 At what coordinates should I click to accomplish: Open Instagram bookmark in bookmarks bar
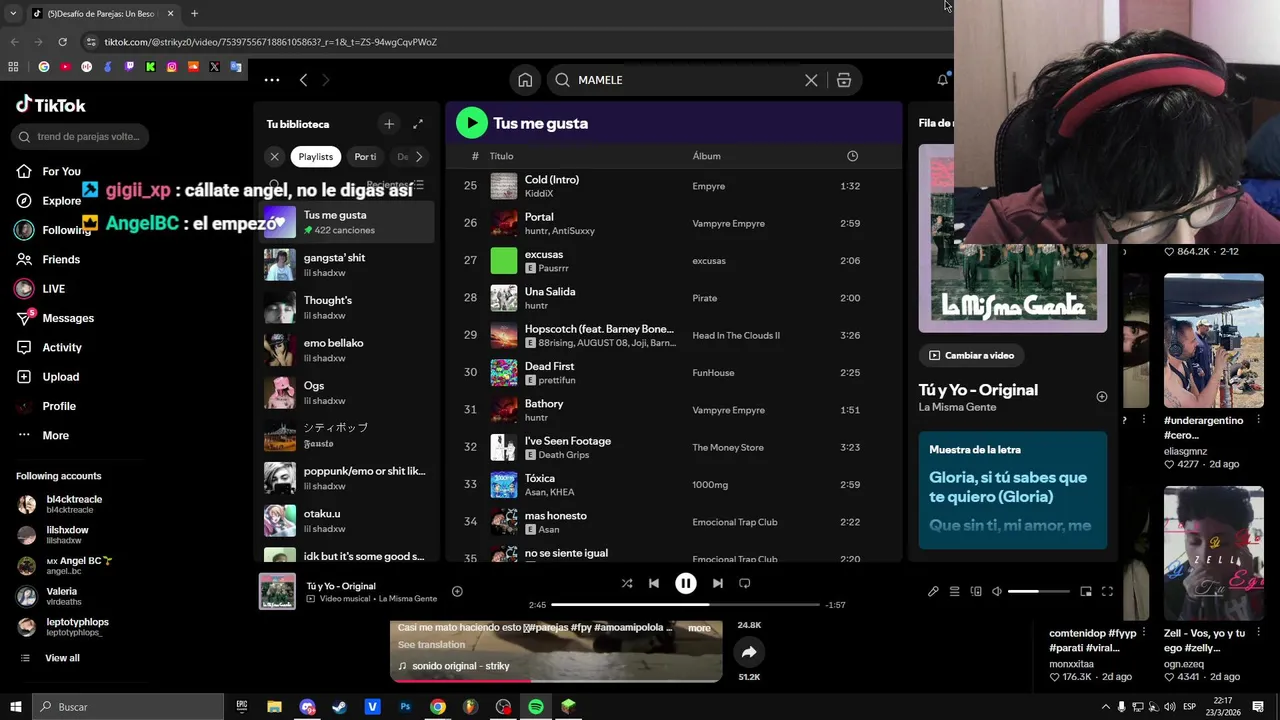[172, 67]
